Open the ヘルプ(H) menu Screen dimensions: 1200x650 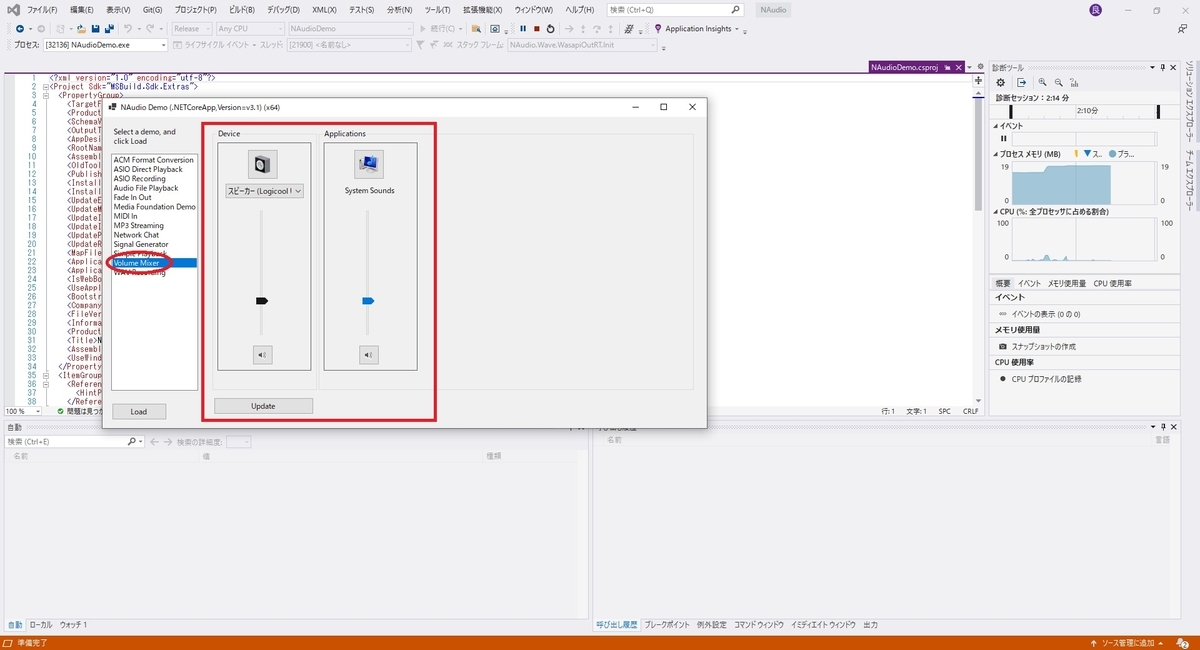click(x=579, y=10)
